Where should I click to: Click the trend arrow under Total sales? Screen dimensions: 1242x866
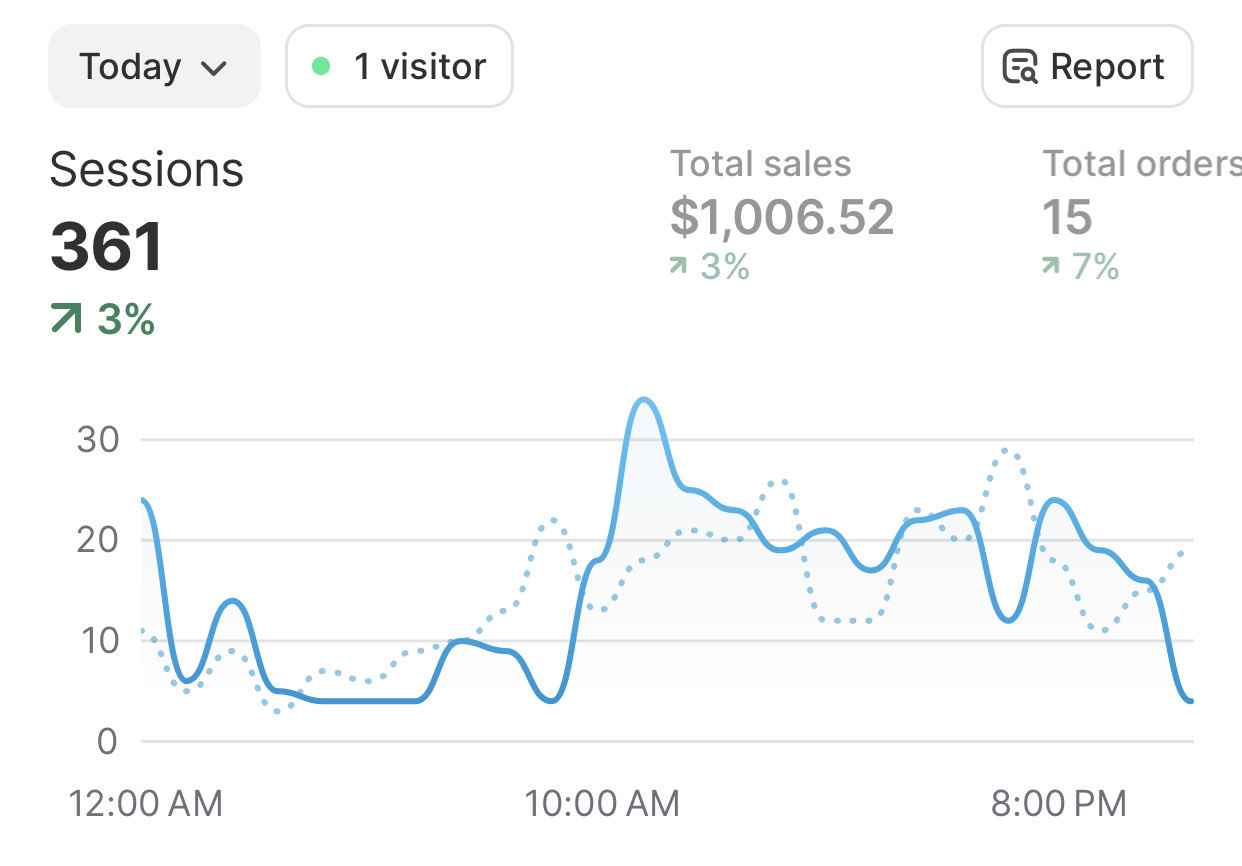coord(679,266)
